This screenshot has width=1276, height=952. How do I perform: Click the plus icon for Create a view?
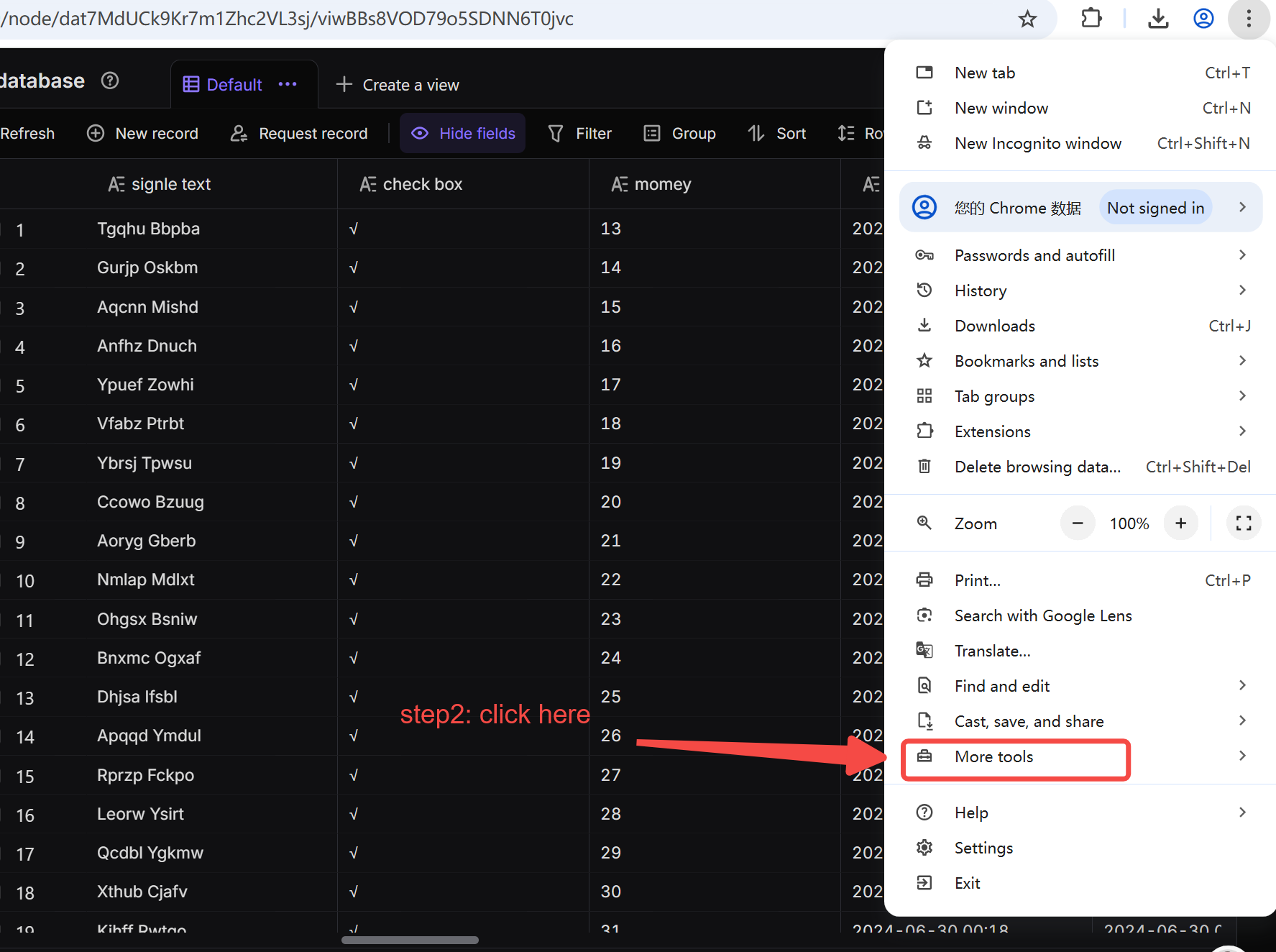[x=344, y=84]
